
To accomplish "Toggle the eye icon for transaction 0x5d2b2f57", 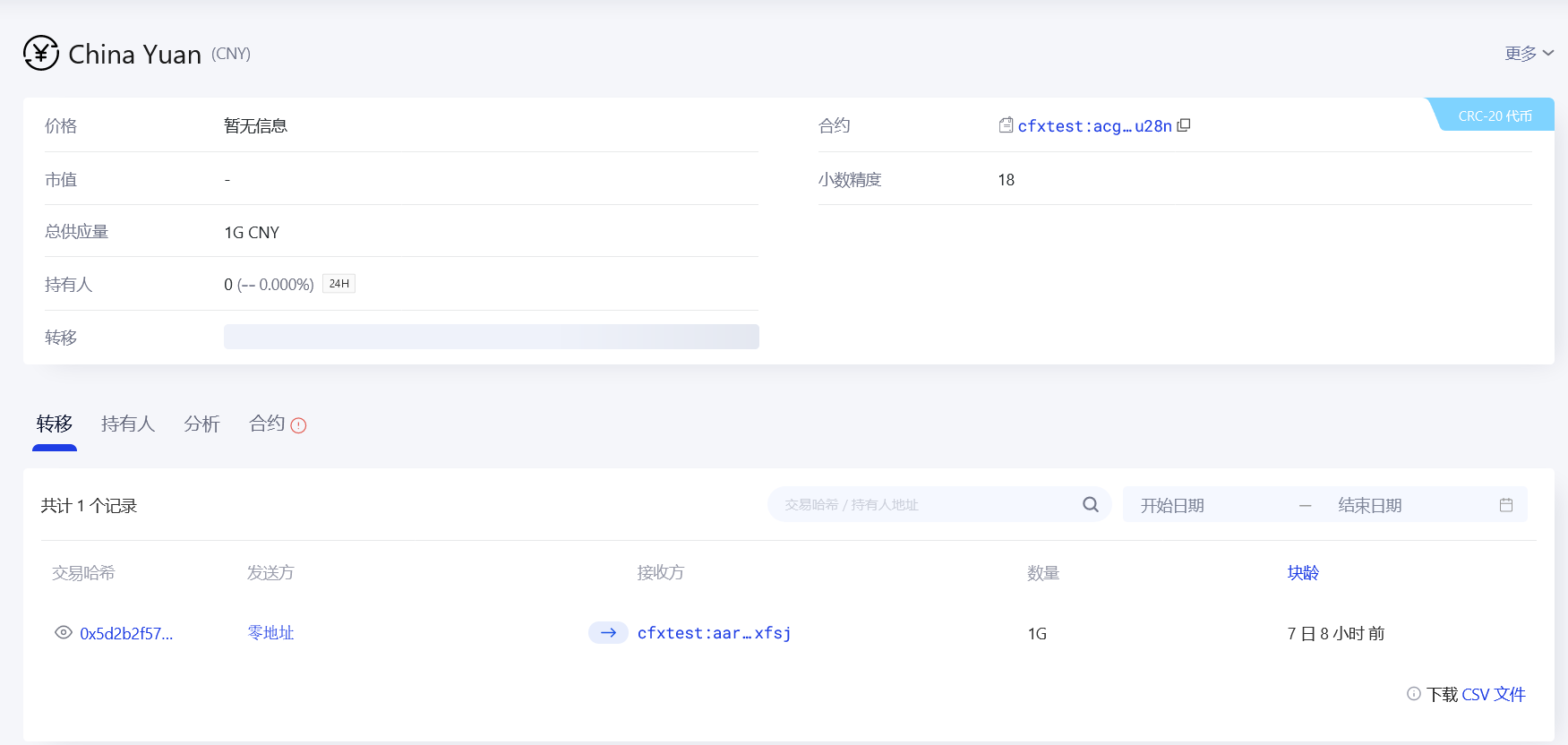I will 64,633.
